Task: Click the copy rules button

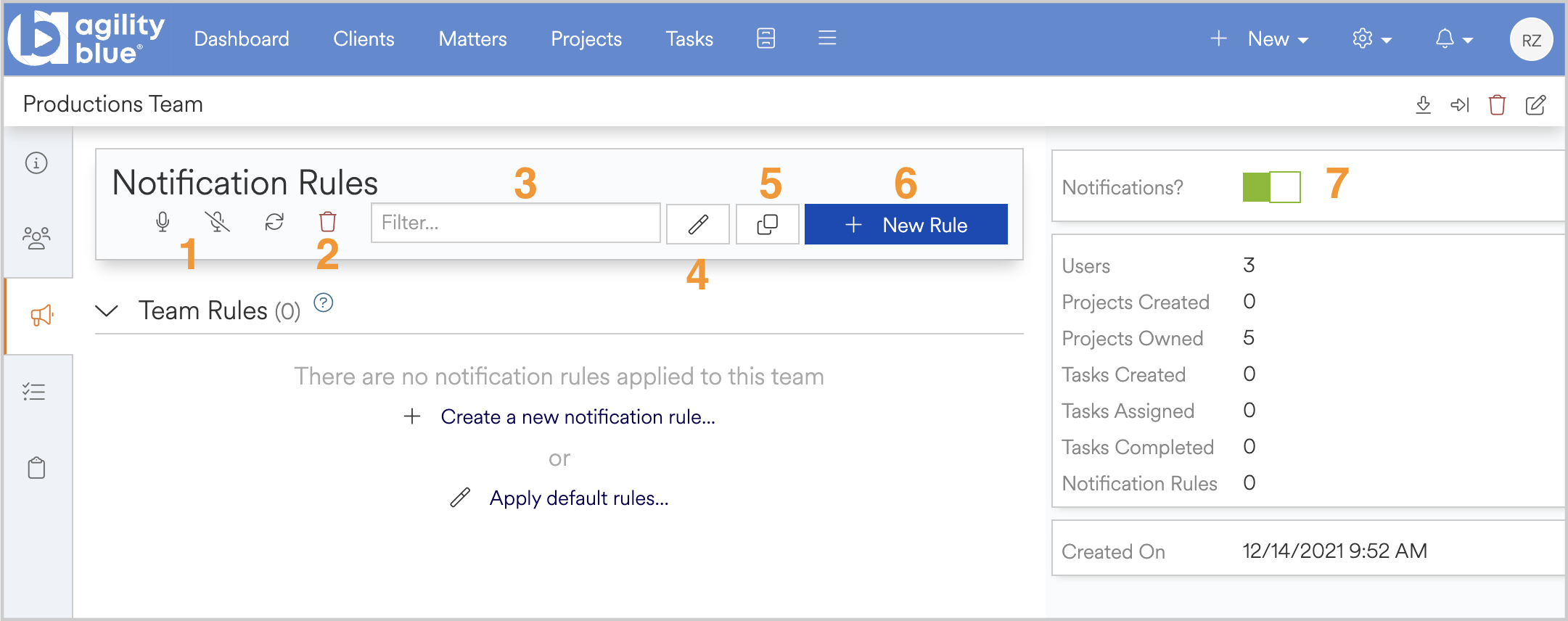Action: tap(768, 224)
